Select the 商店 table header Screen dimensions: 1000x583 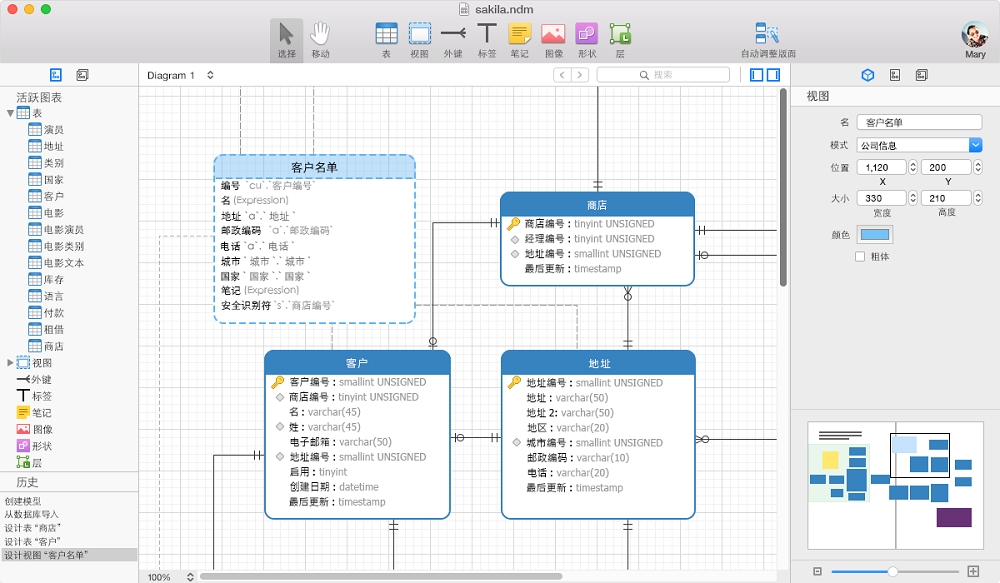point(597,205)
